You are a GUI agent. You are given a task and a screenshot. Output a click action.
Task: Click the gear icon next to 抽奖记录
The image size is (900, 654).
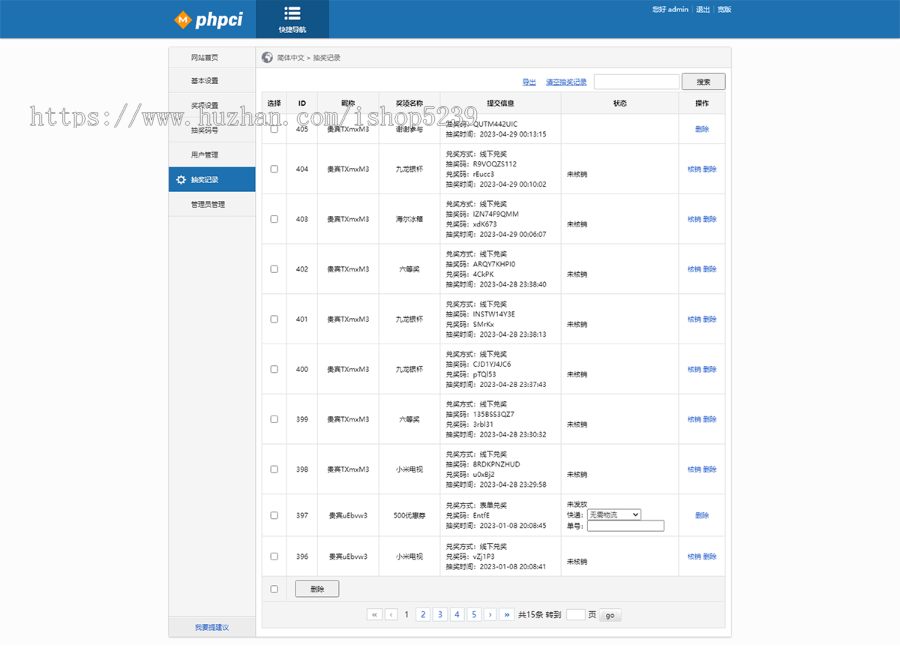coord(181,180)
